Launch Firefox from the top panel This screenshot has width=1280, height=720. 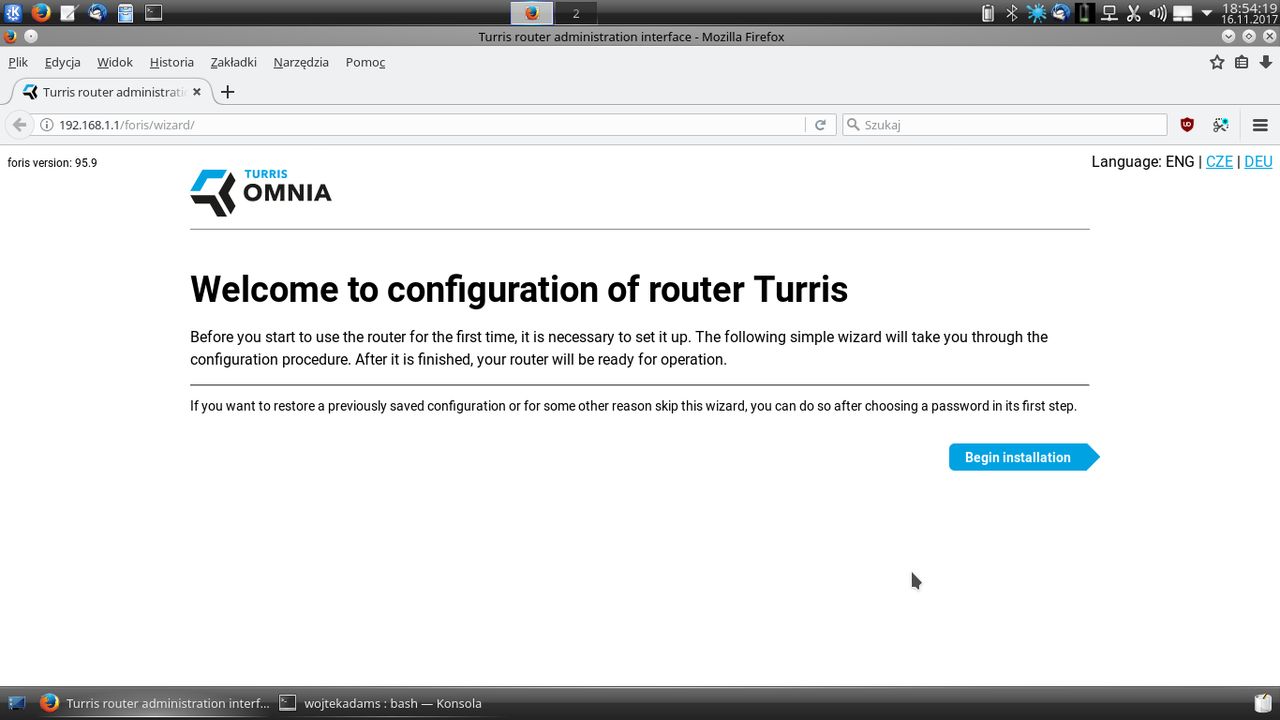(x=41, y=13)
